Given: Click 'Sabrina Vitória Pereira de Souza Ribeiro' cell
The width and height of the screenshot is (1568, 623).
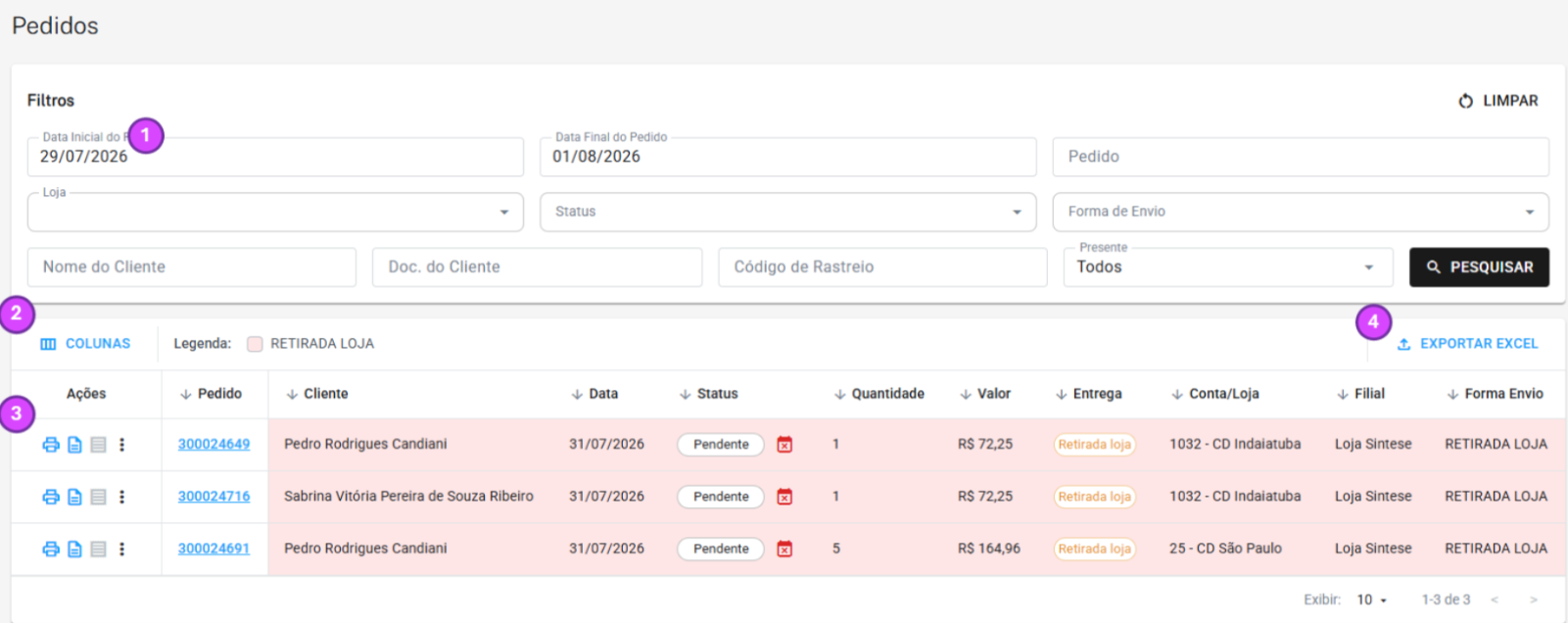Looking at the screenshot, I should 408,497.
